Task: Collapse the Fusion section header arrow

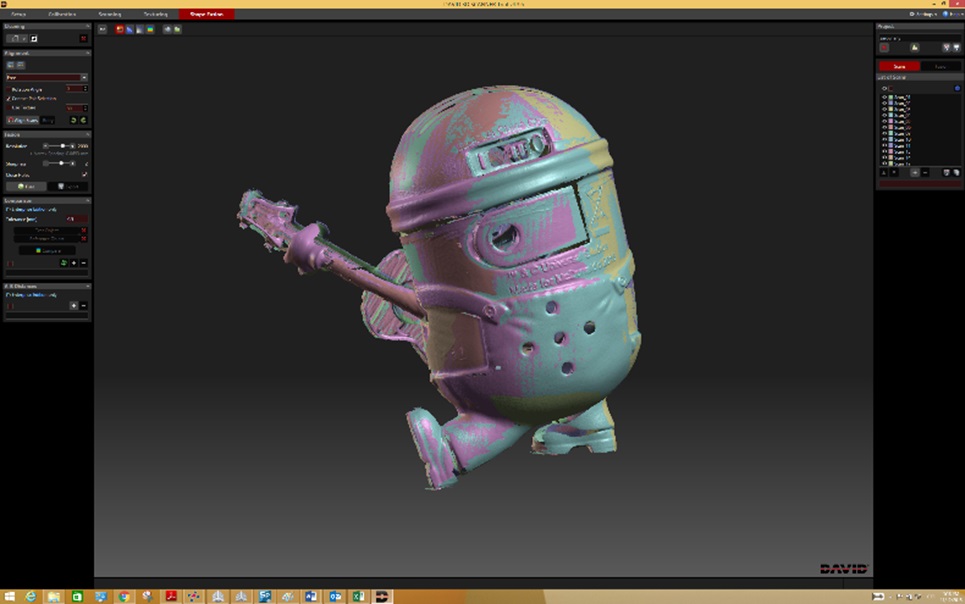Action: tap(87, 134)
